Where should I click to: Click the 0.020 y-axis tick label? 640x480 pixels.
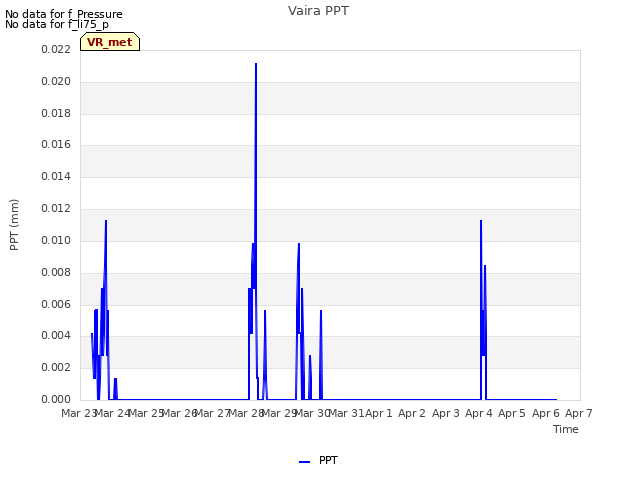click(x=56, y=81)
